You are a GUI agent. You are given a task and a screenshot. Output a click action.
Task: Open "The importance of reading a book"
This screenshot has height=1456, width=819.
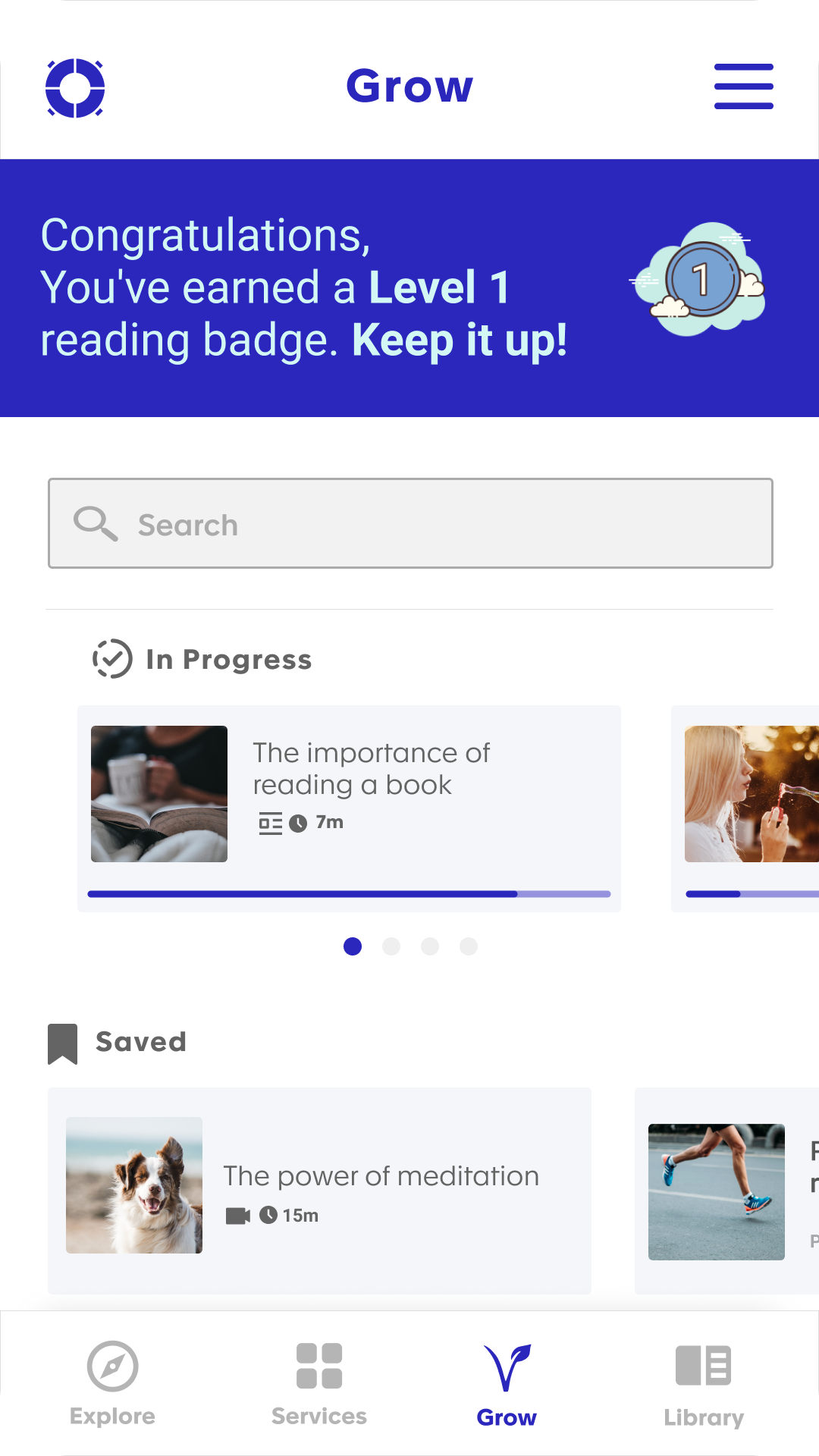pos(372,768)
